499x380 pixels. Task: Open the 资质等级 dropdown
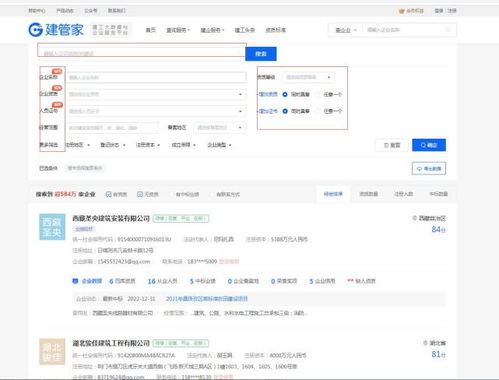pyautogui.click(x=309, y=77)
